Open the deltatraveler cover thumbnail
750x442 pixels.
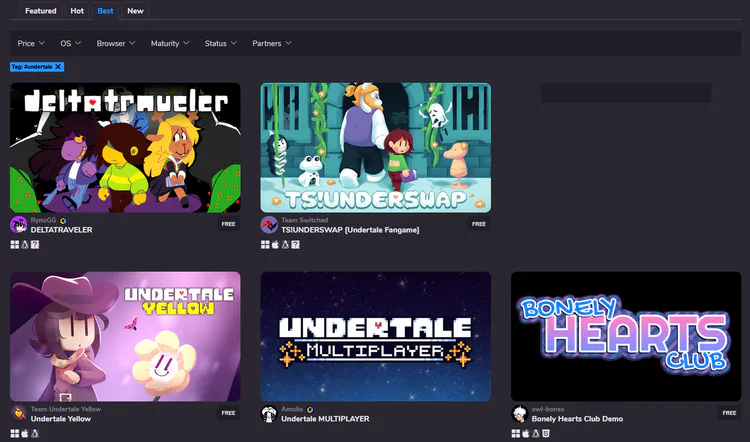(125, 147)
